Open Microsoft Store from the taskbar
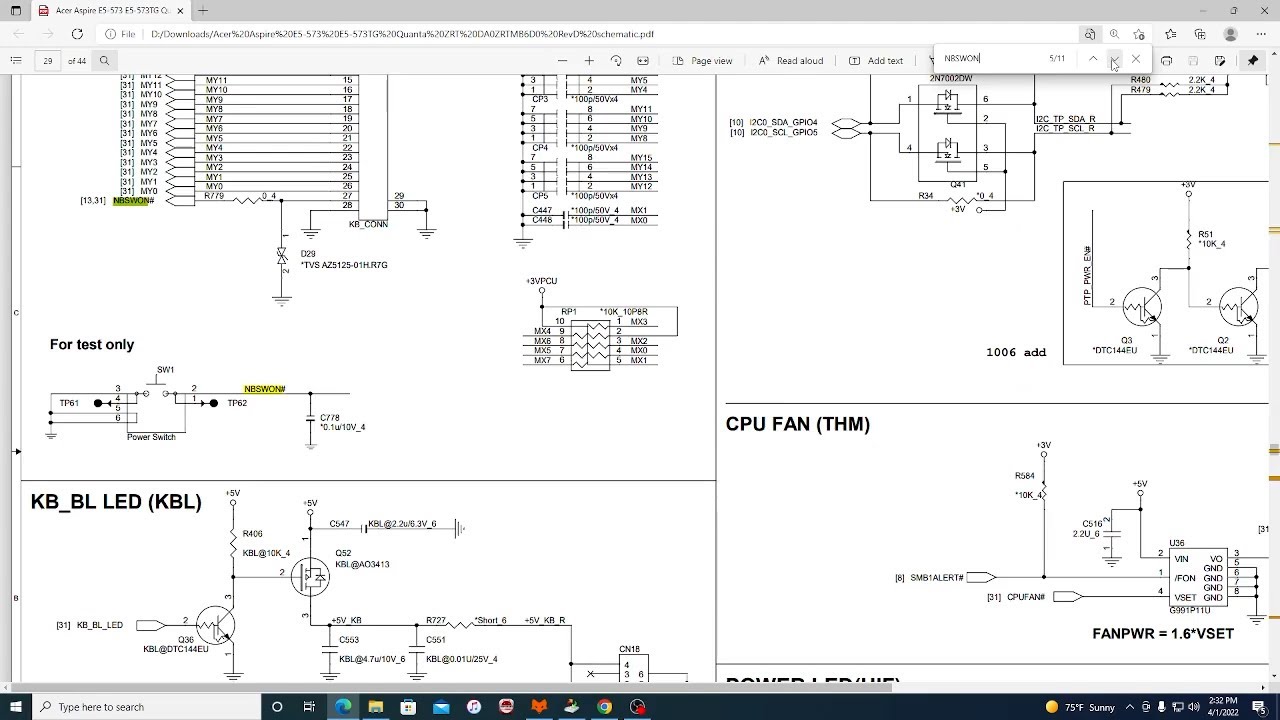 408,707
